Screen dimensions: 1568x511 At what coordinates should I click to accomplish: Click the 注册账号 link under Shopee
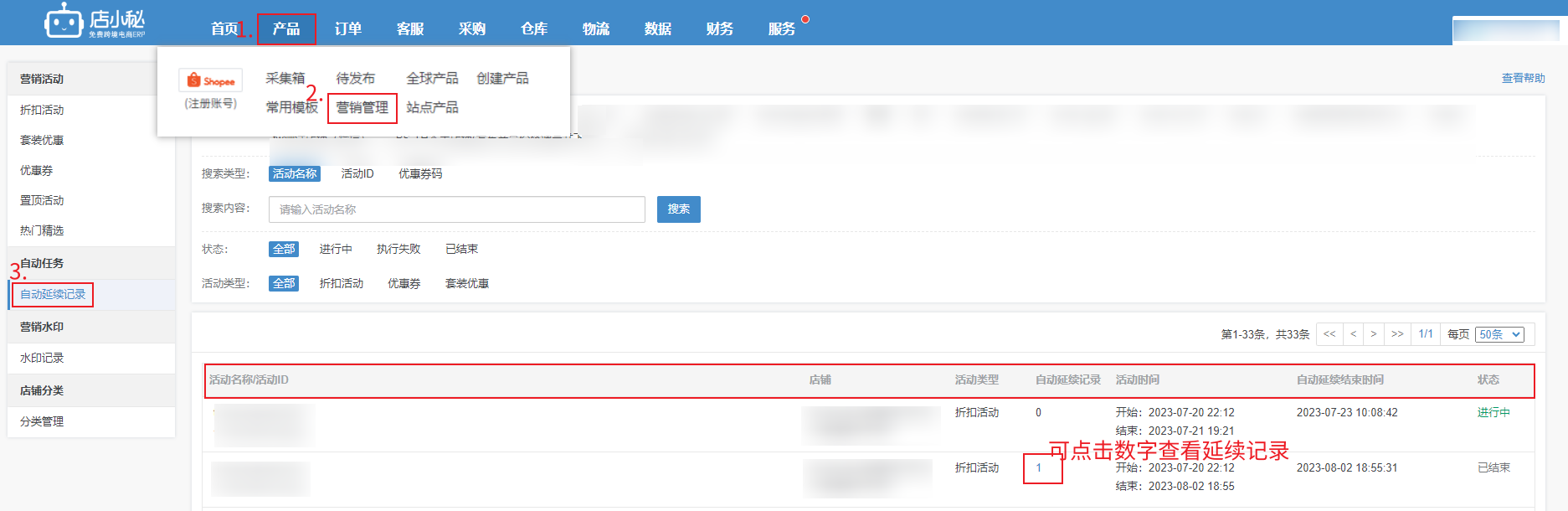210,103
